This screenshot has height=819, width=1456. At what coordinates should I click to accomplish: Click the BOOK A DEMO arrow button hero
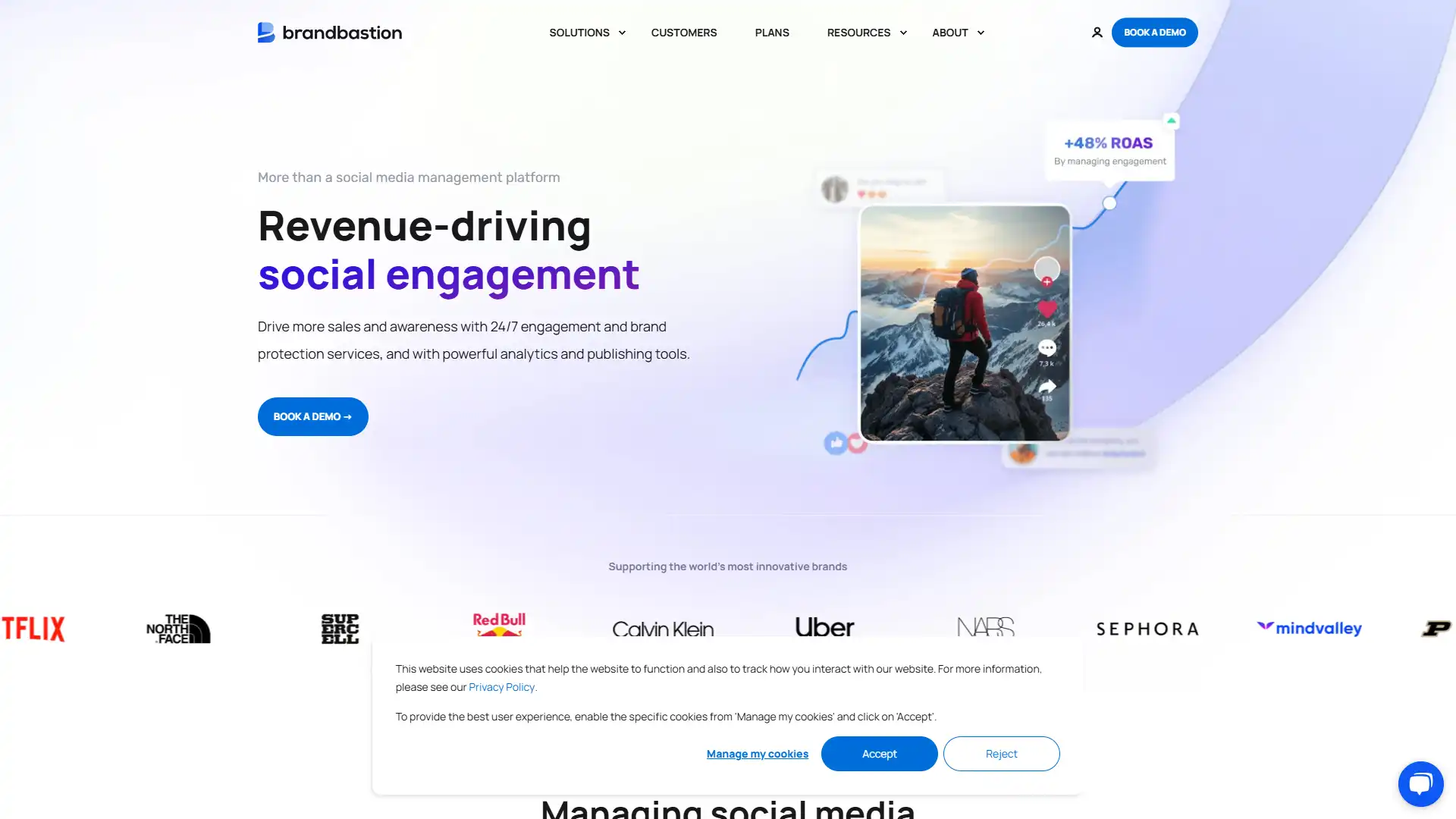(312, 416)
